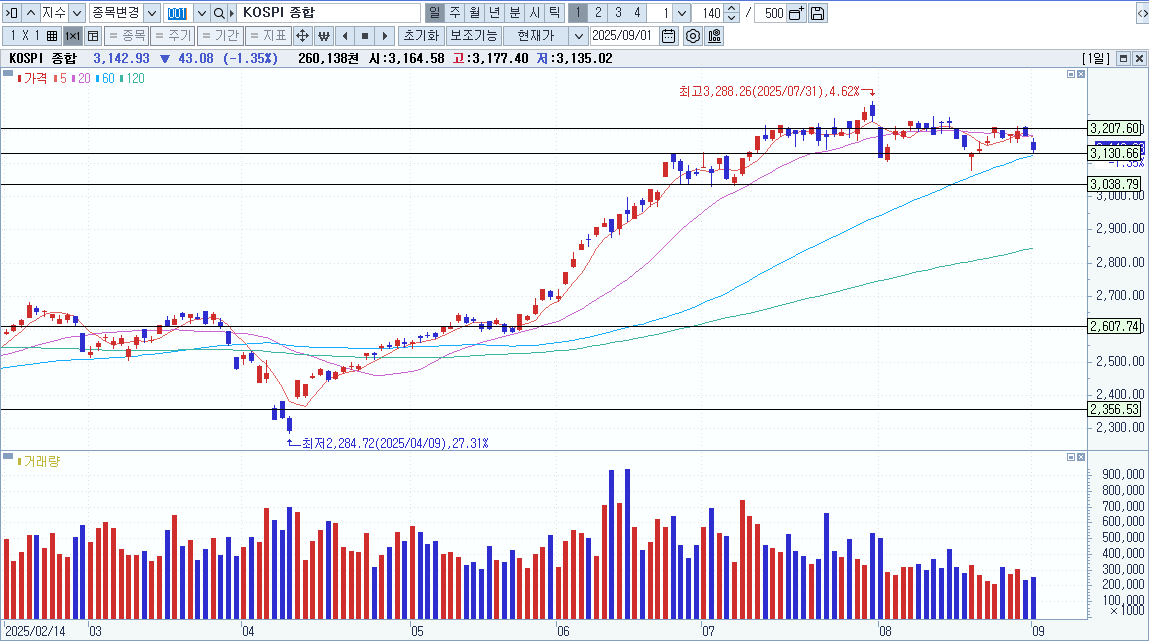
Task: Click the four-way move arrows icon
Action: 302,35
